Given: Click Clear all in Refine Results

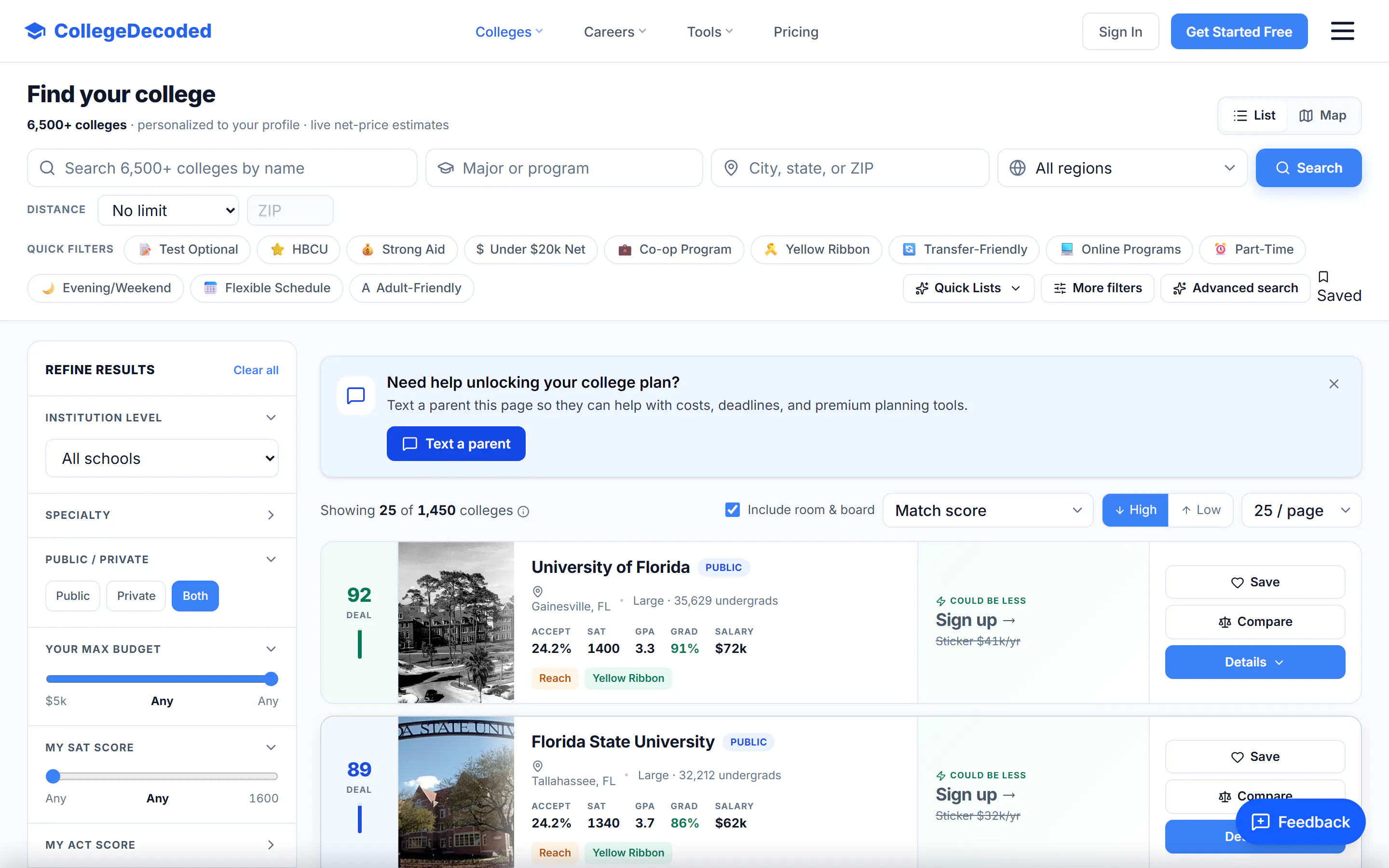Looking at the screenshot, I should pyautogui.click(x=256, y=370).
